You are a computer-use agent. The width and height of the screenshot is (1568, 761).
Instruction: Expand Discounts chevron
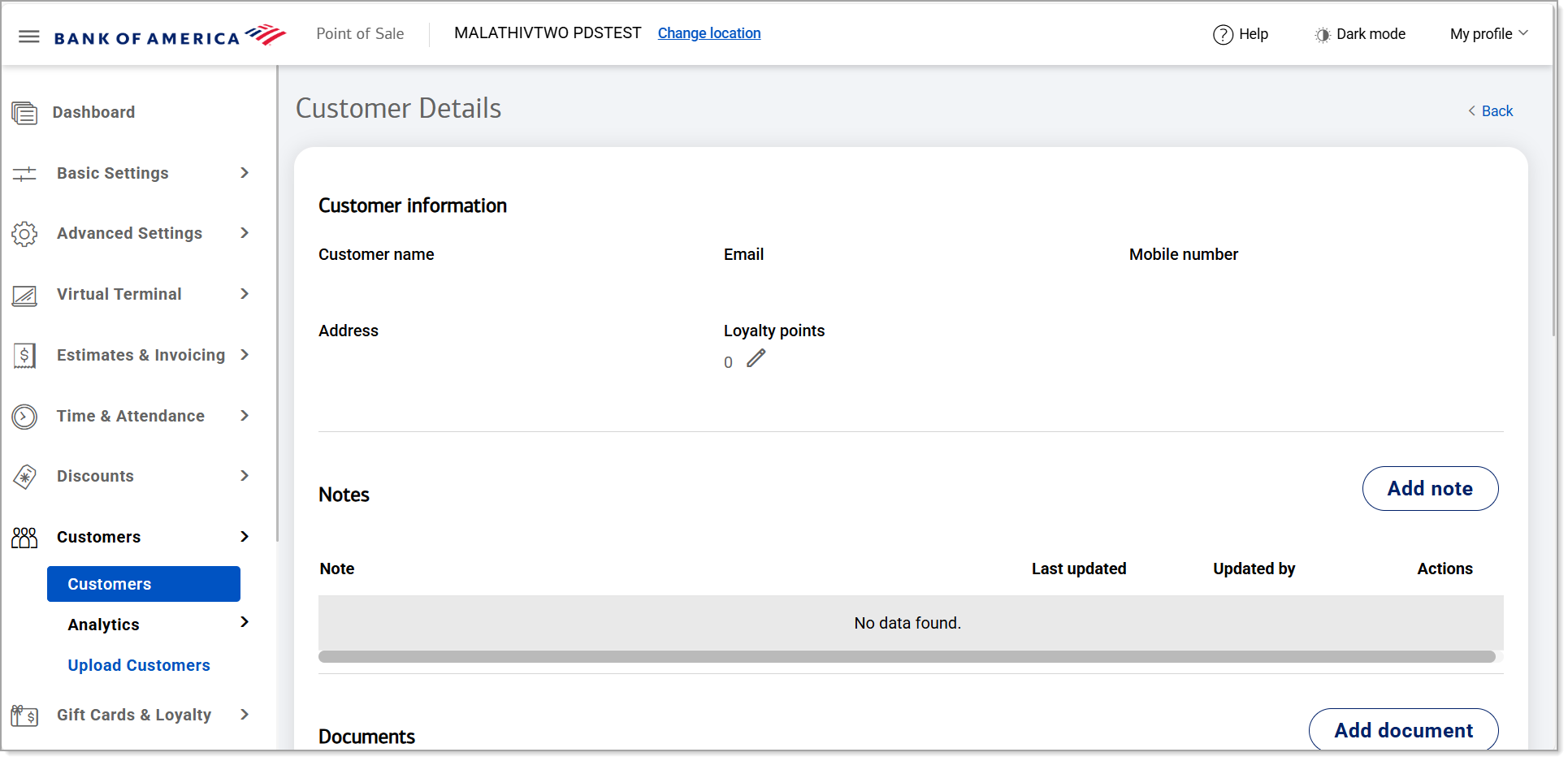(x=245, y=476)
